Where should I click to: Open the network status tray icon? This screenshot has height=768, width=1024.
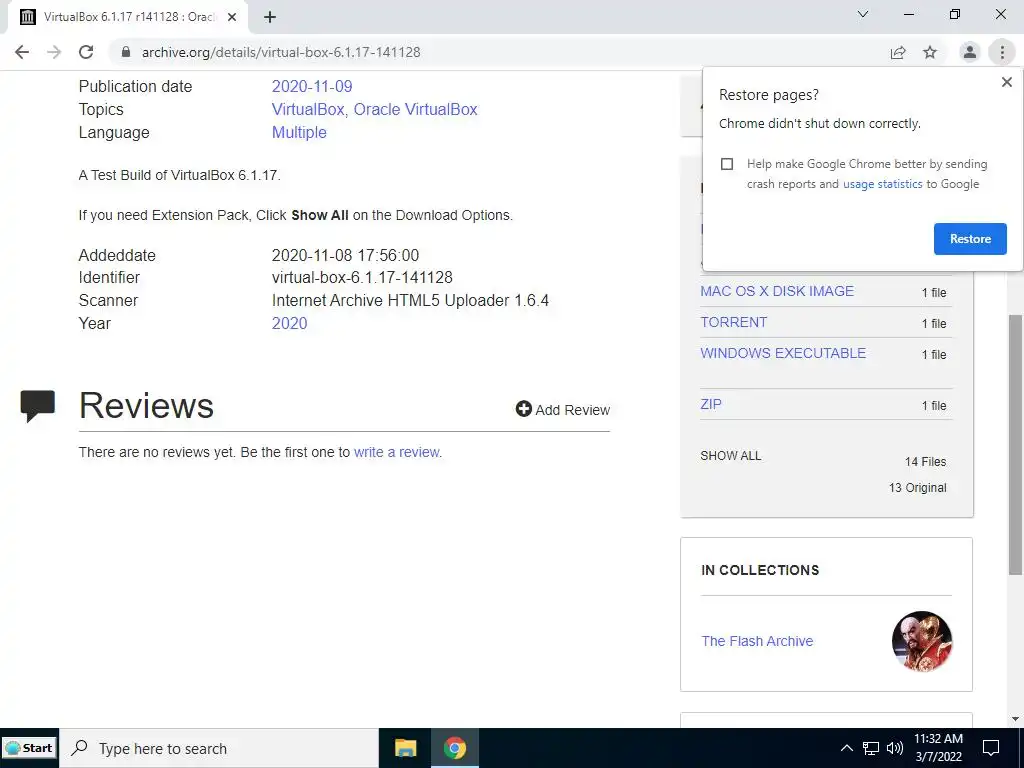pos(871,748)
